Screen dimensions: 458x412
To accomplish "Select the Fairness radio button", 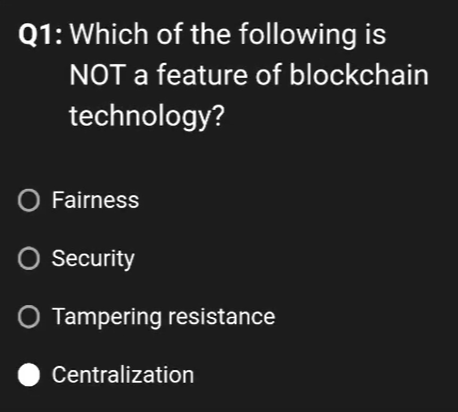I will click(29, 200).
